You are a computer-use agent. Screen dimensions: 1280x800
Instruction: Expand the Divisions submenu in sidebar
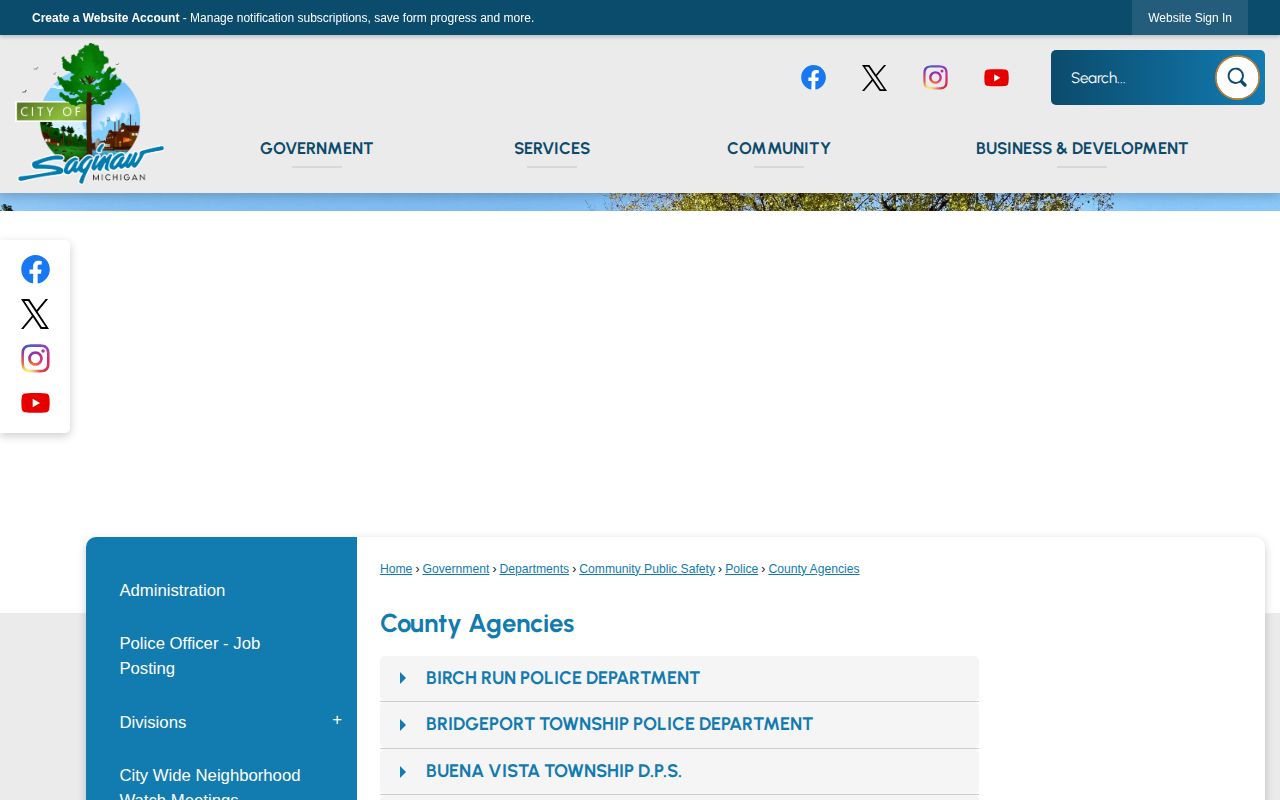pos(337,721)
